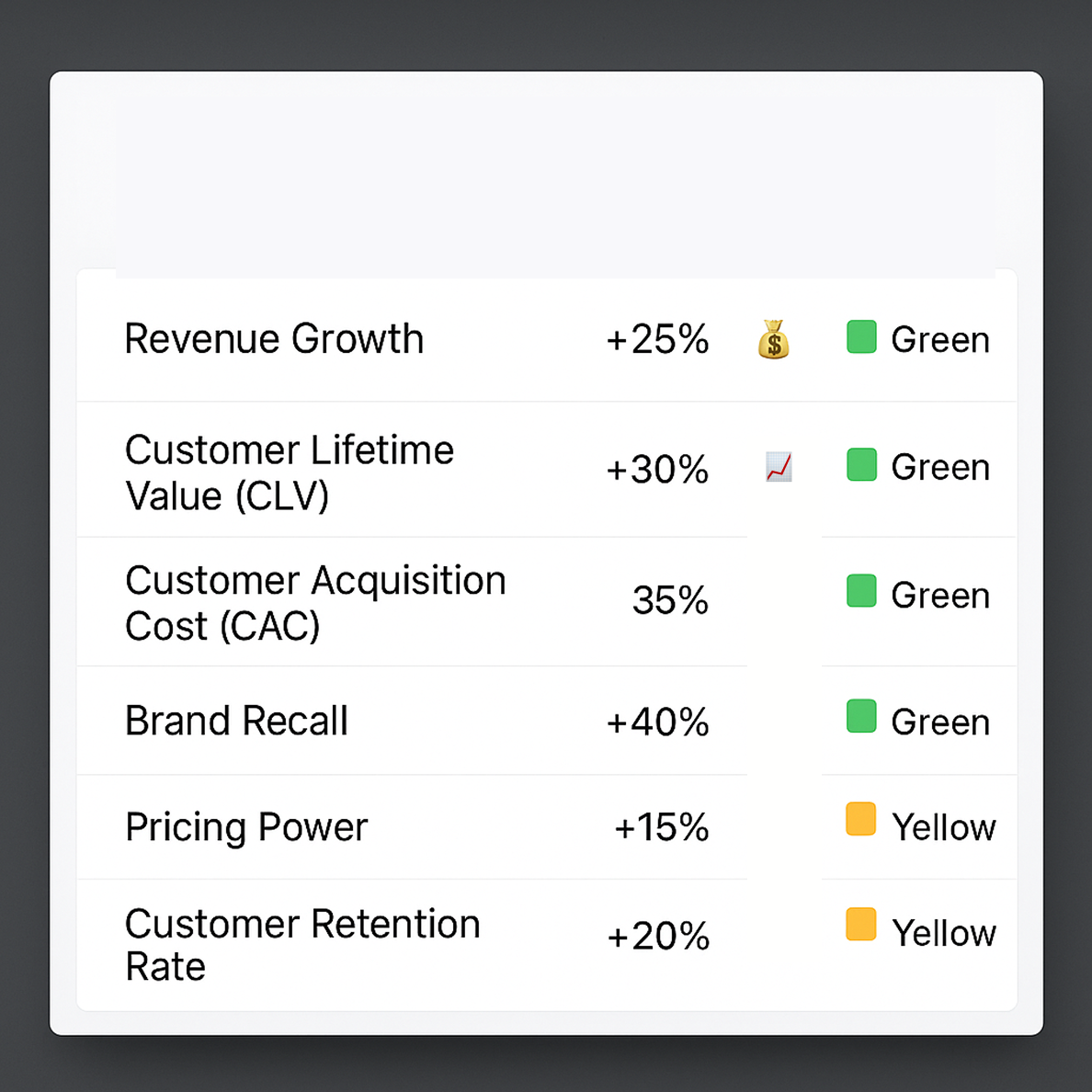Select Customer Retention Rate label

click(x=303, y=945)
